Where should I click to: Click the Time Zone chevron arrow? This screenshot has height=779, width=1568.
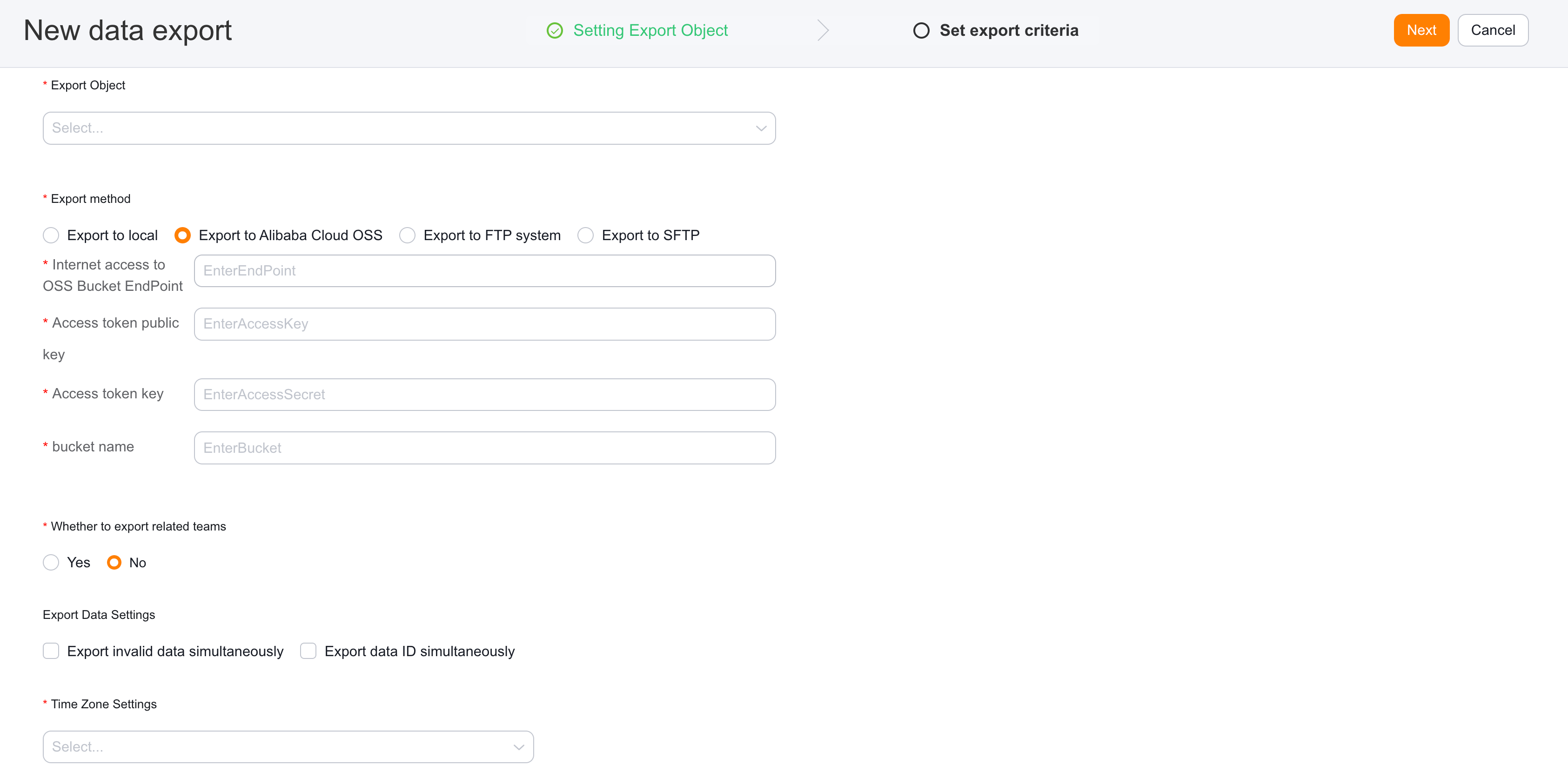(x=519, y=747)
